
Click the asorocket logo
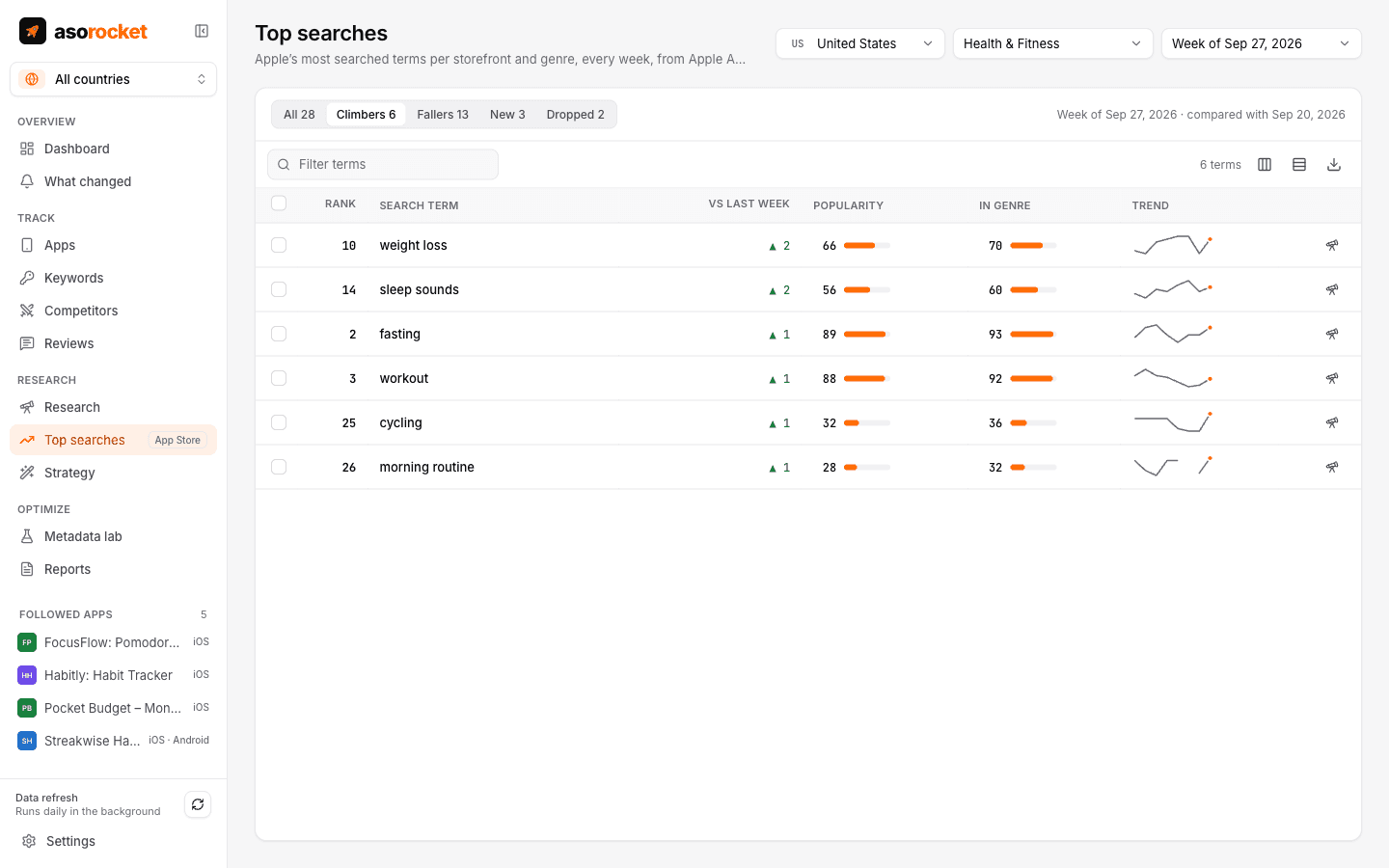[x=83, y=31]
